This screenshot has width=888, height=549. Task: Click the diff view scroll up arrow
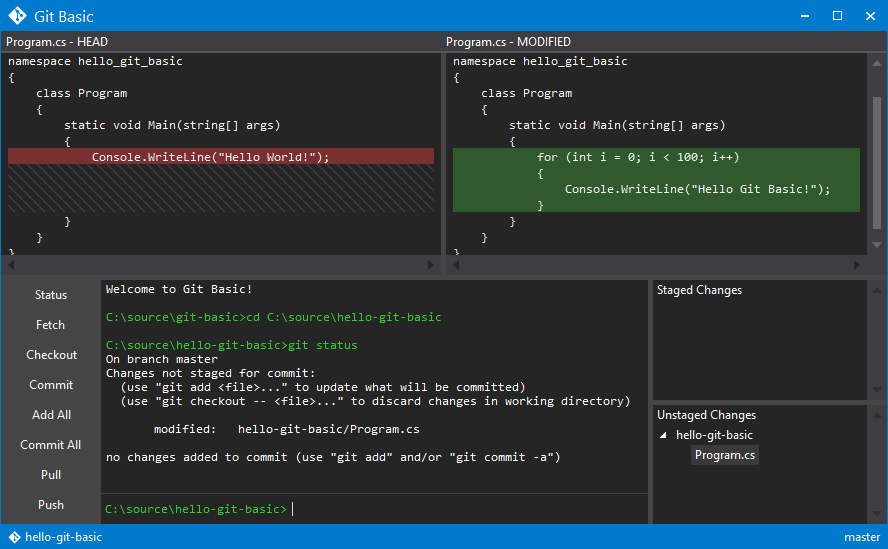pos(877,63)
